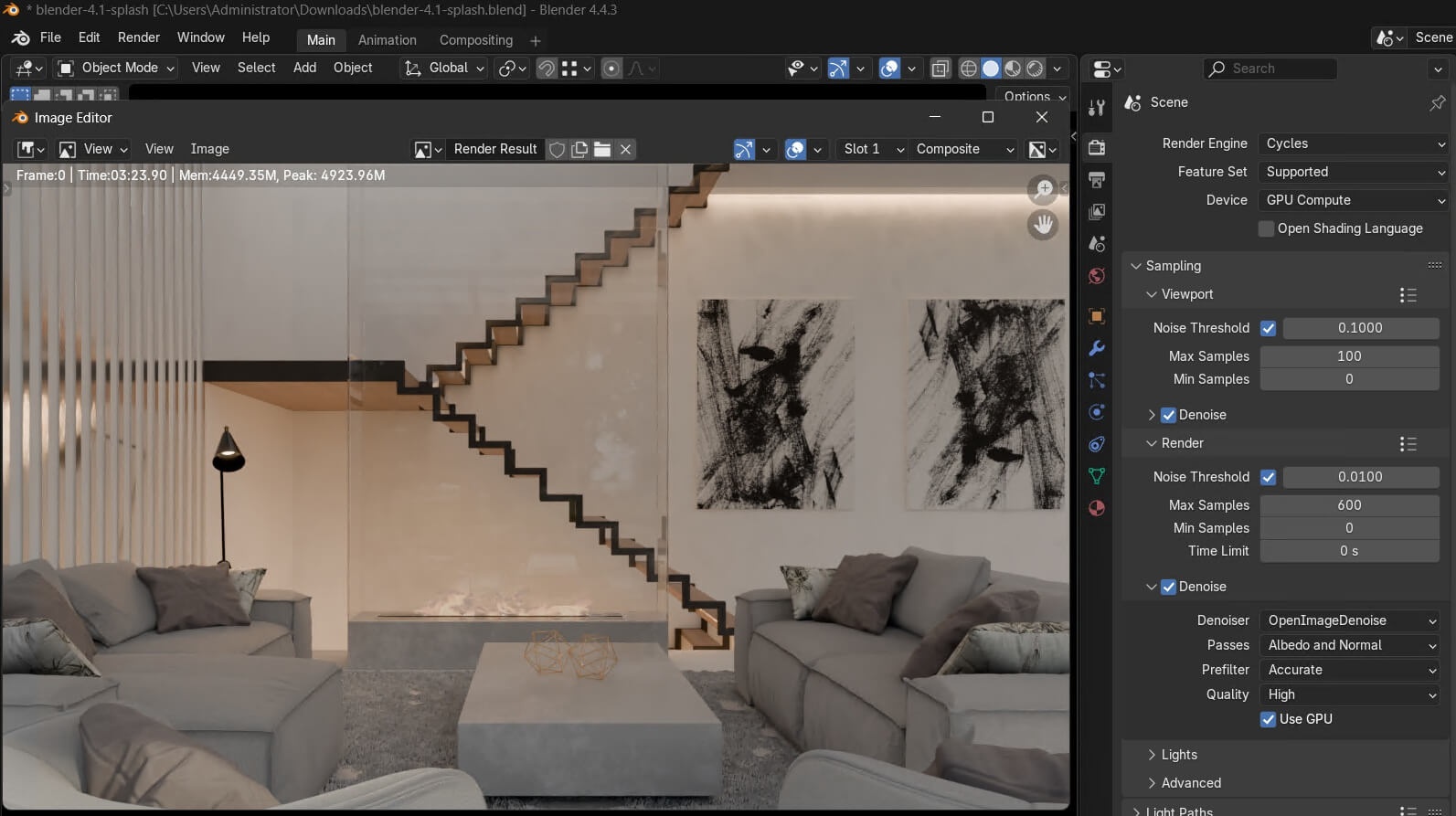Expand the Lights panel

point(1178,755)
